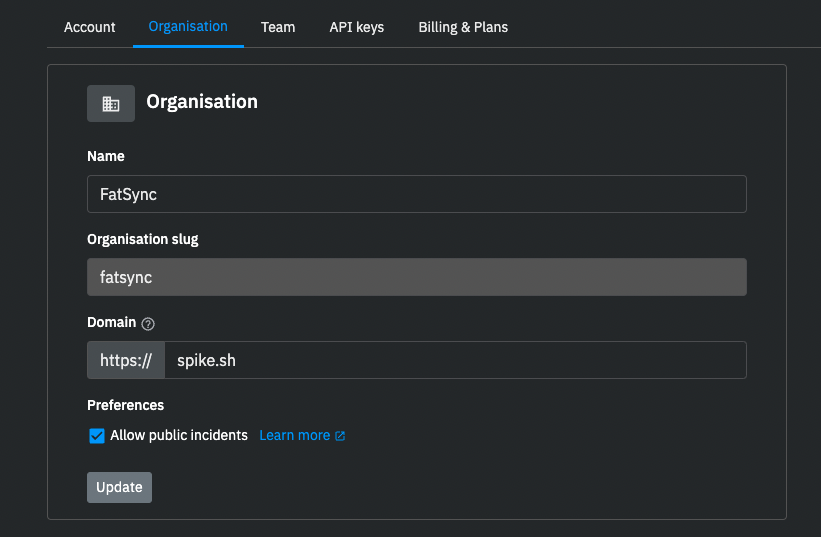821x537 pixels.
Task: Click the Domain field label
Action: point(112,322)
